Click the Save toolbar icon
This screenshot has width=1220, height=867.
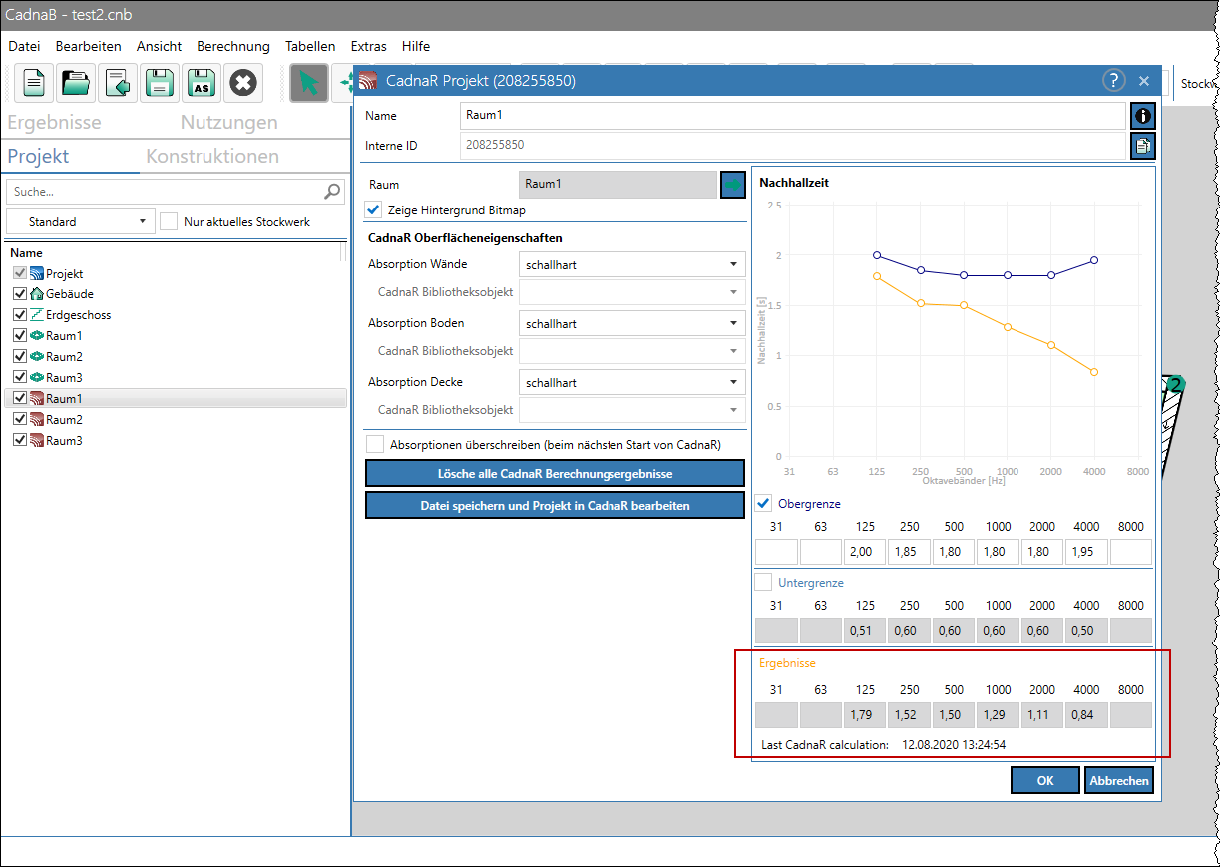click(160, 83)
